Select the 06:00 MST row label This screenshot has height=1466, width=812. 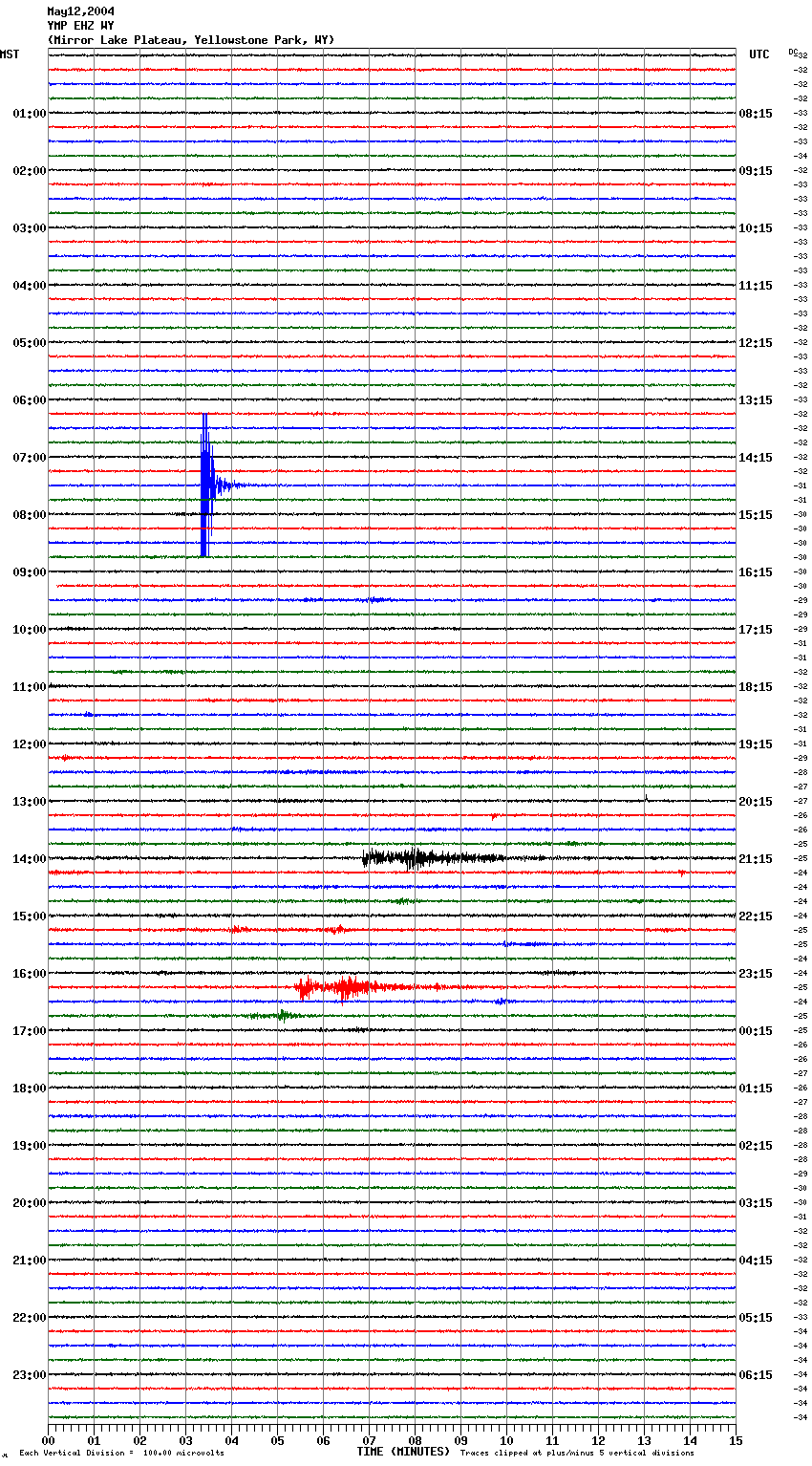click(x=30, y=400)
